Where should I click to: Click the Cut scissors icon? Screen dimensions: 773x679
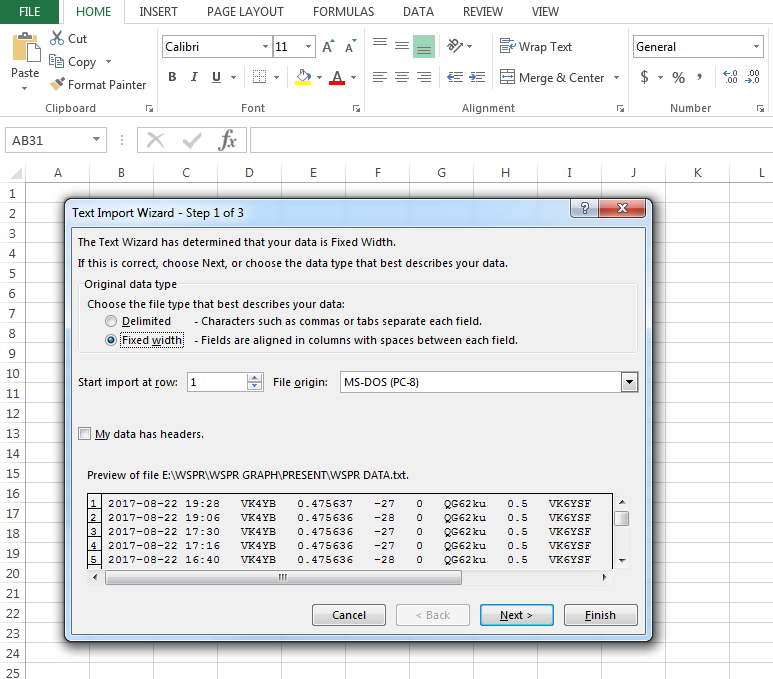[x=57, y=38]
